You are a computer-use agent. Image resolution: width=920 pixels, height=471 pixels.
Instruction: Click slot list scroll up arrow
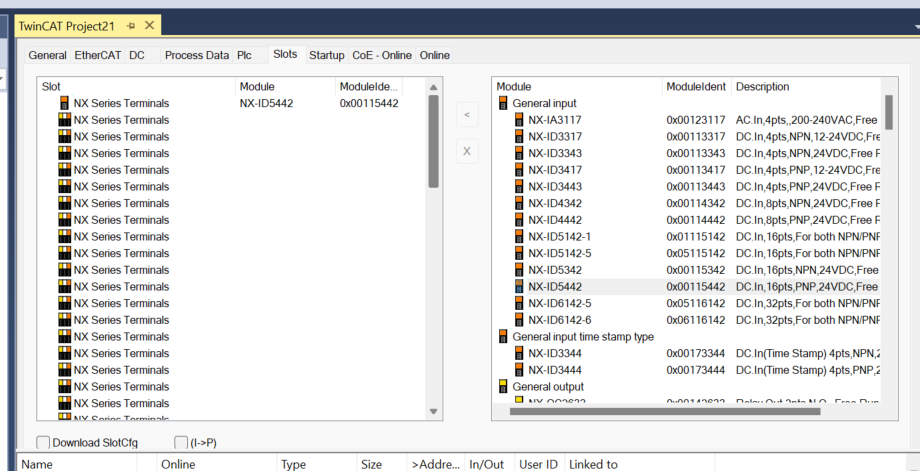coord(434,87)
